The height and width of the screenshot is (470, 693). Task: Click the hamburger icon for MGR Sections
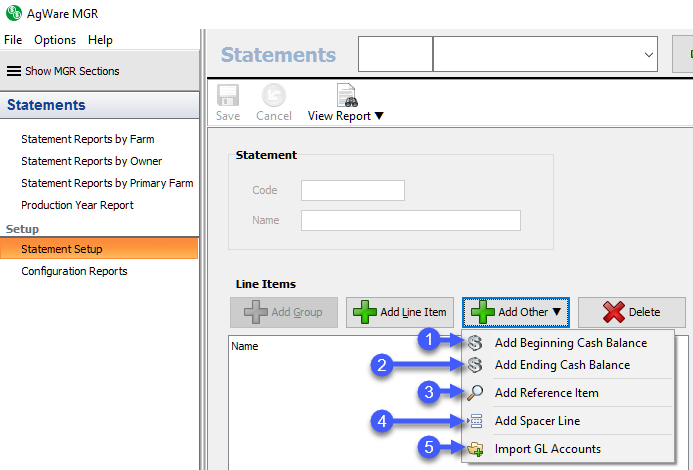coord(14,71)
